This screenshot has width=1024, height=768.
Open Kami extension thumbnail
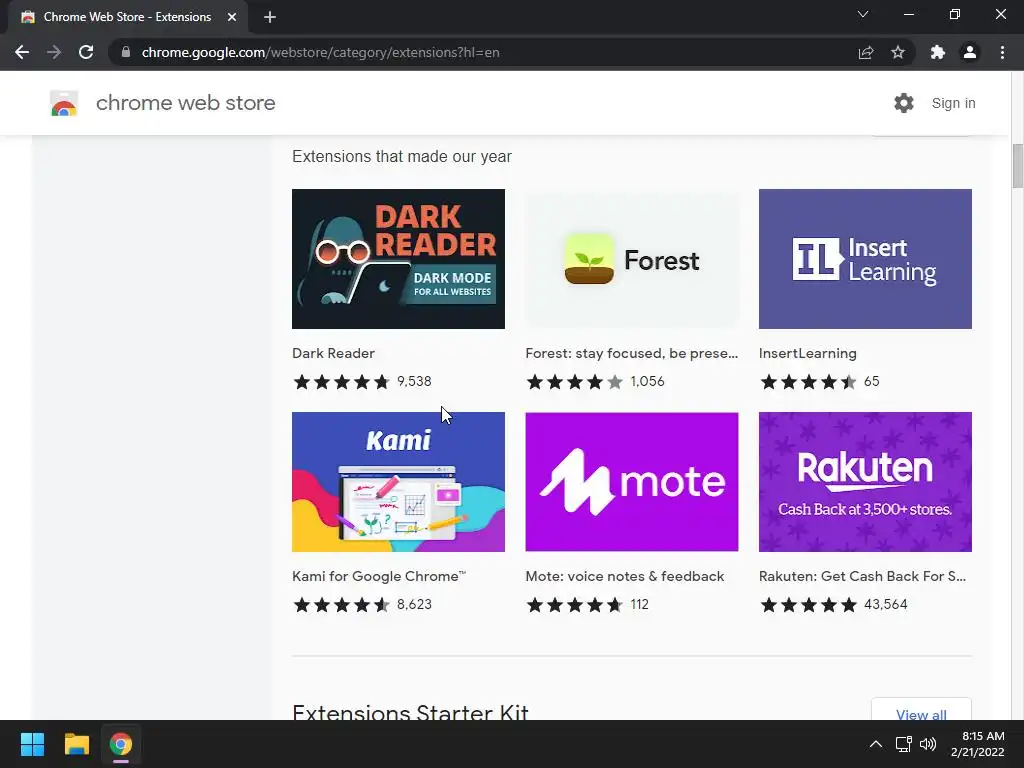click(398, 482)
